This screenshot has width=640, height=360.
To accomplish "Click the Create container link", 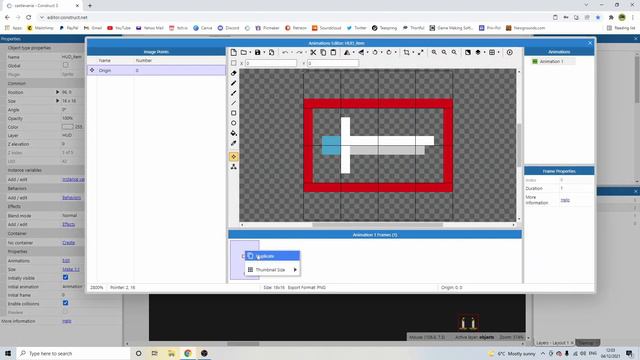I will pyautogui.click(x=69, y=242).
